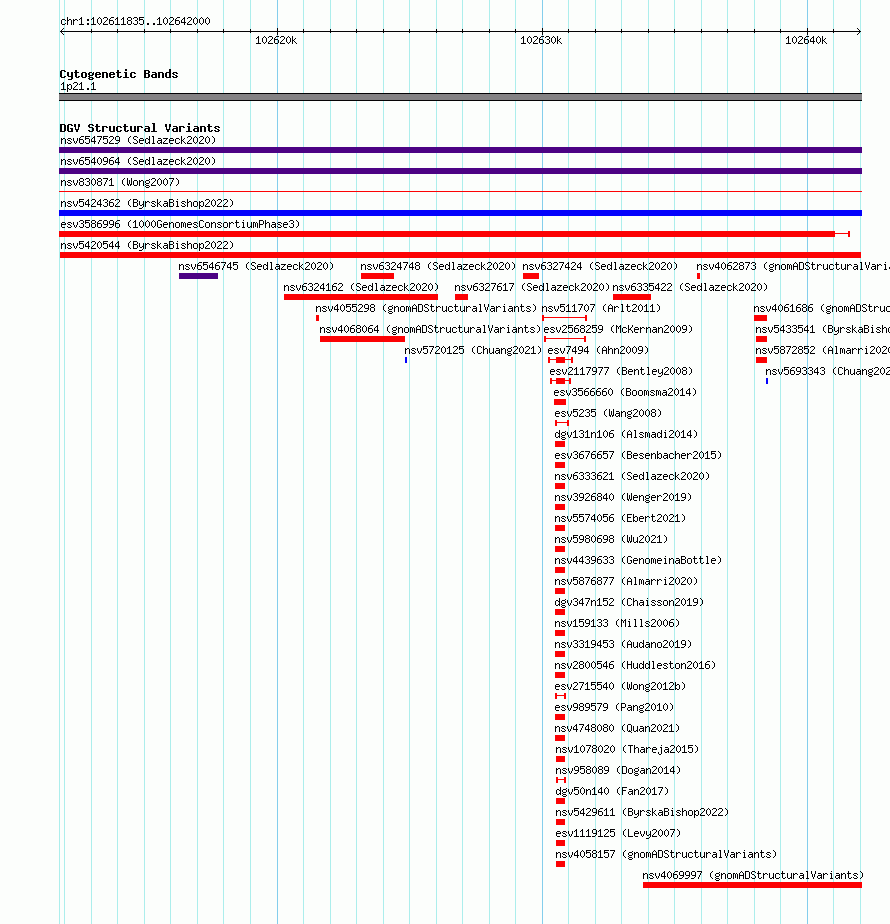Click the nsv3926840 (Wenger2019) label
This screenshot has width=890, height=924.
tap(624, 497)
